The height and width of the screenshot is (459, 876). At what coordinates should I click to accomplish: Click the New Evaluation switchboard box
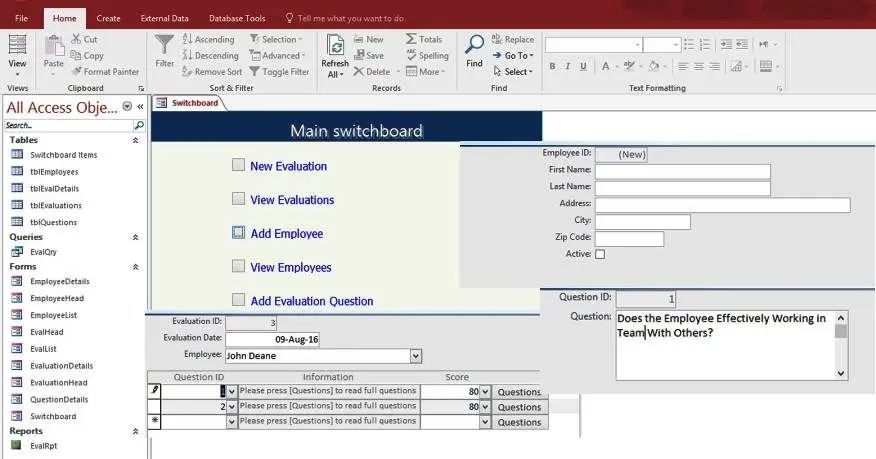tap(239, 165)
